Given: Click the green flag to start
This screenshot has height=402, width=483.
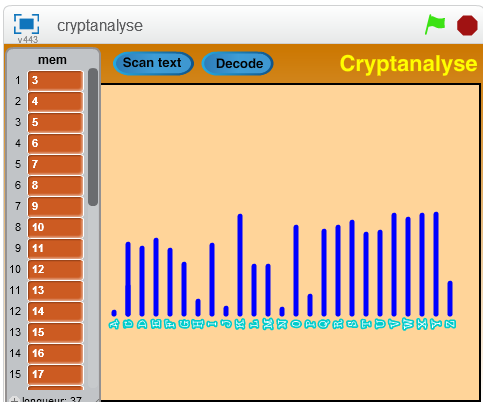Looking at the screenshot, I should [435, 24].
